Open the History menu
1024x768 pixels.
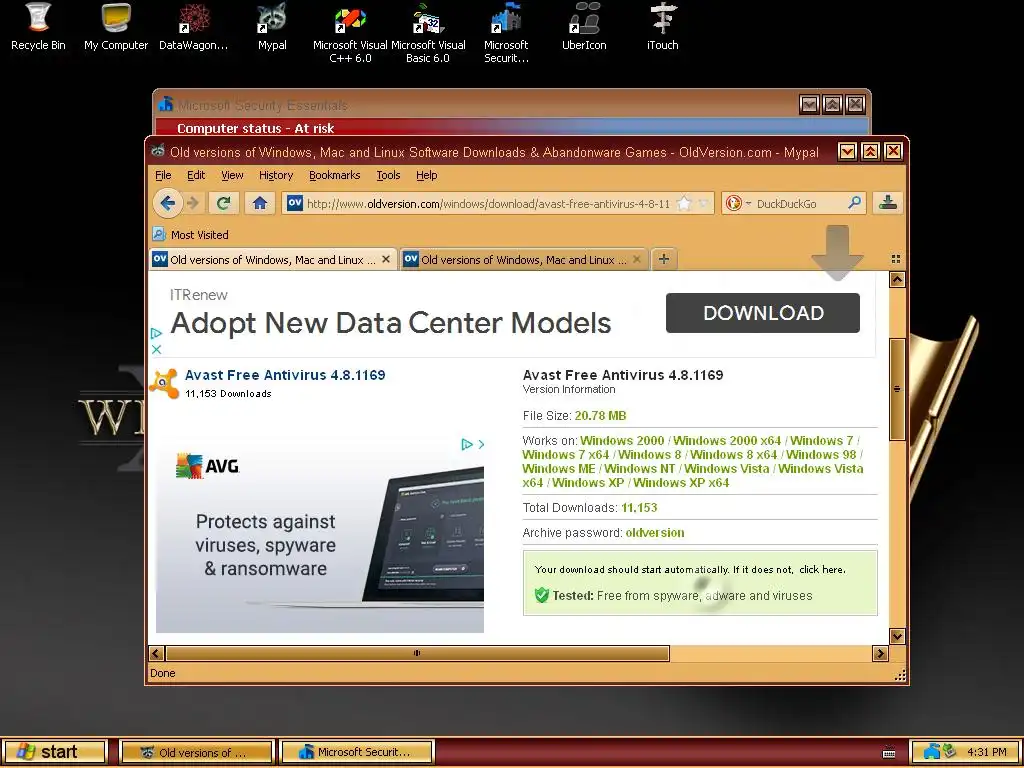click(276, 175)
